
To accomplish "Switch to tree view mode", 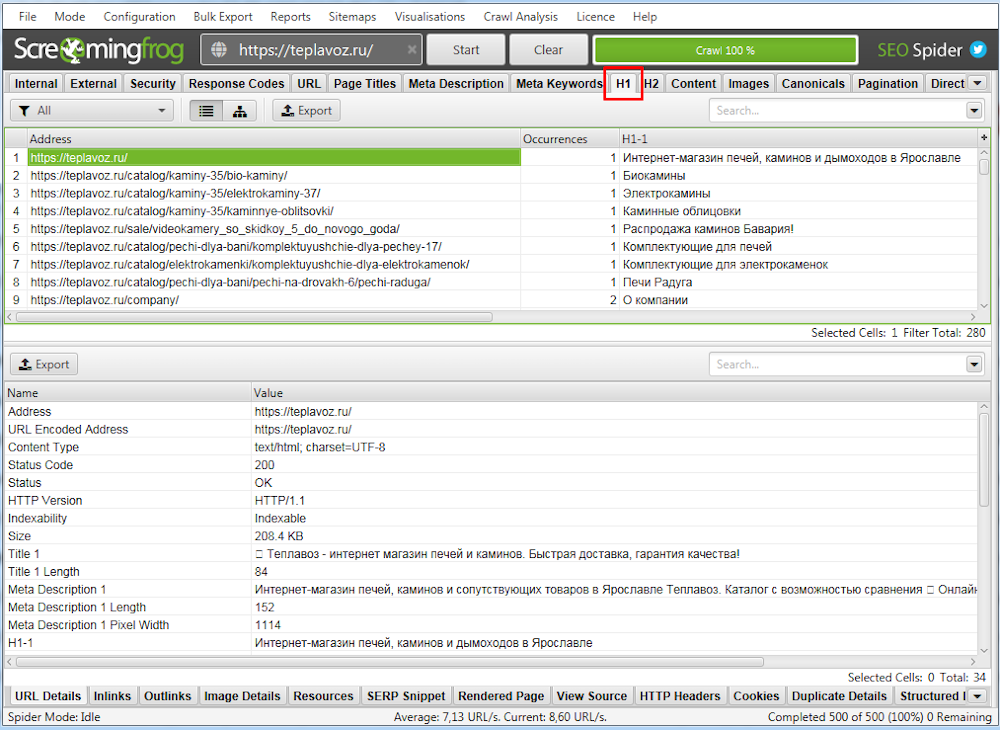I will [239, 111].
